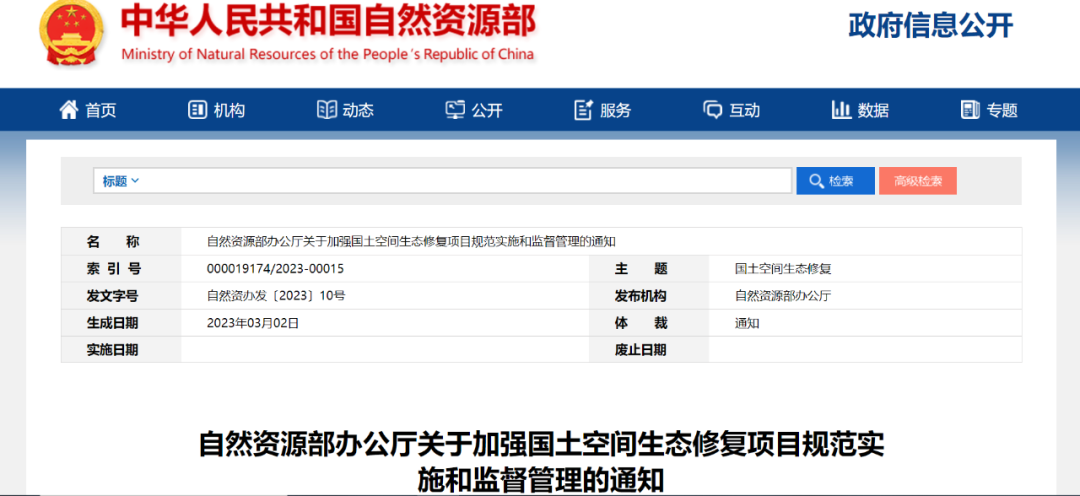Click the 动态 open-book icon

pyautogui.click(x=327, y=110)
